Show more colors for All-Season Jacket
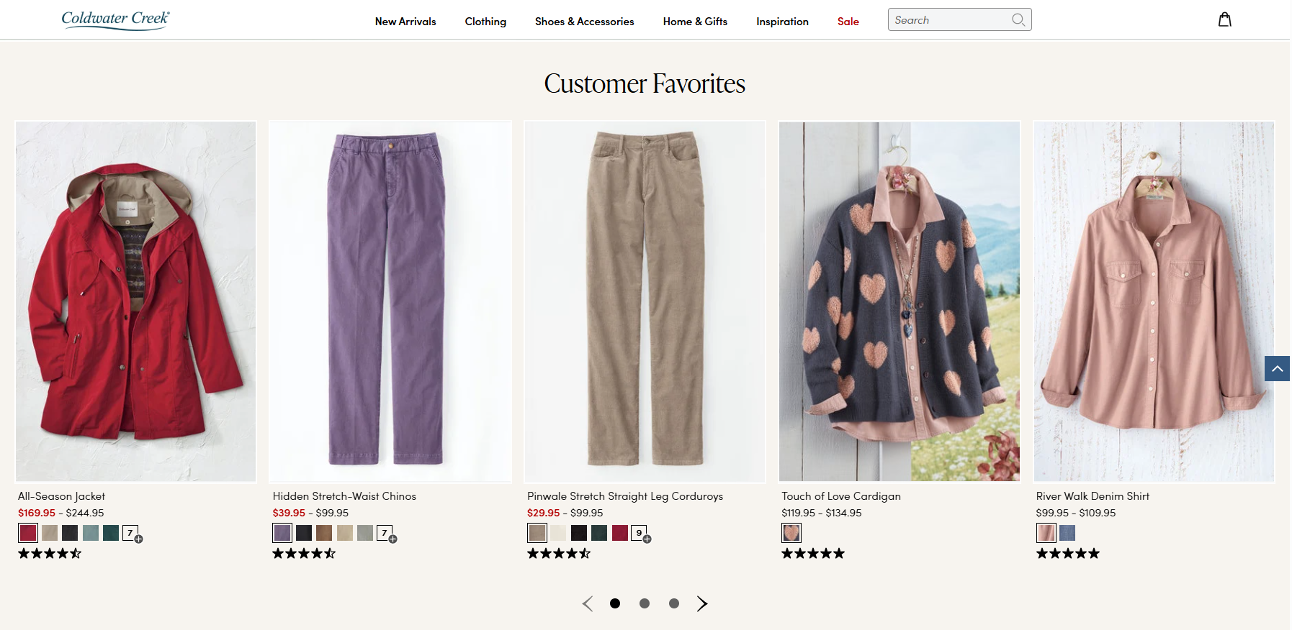 pyautogui.click(x=131, y=533)
